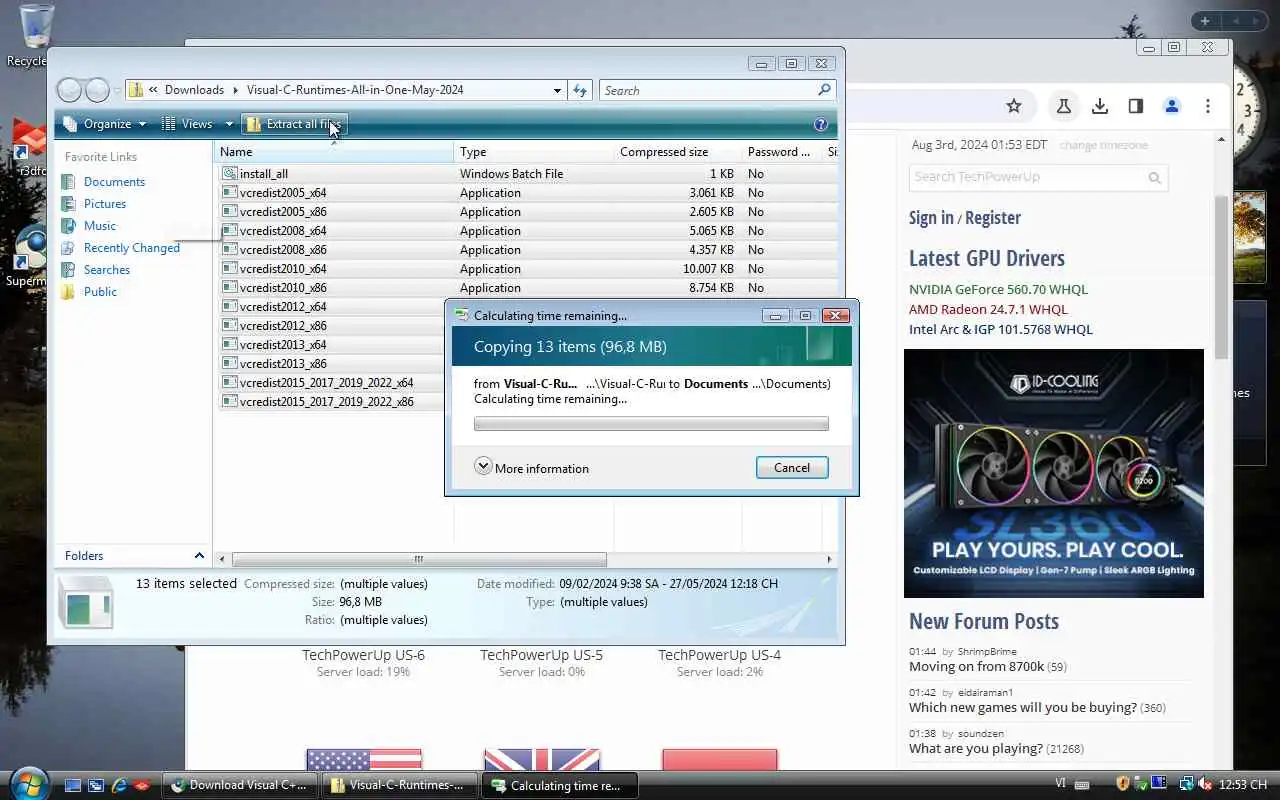Click Register link on TechPowerUp

coord(993,218)
